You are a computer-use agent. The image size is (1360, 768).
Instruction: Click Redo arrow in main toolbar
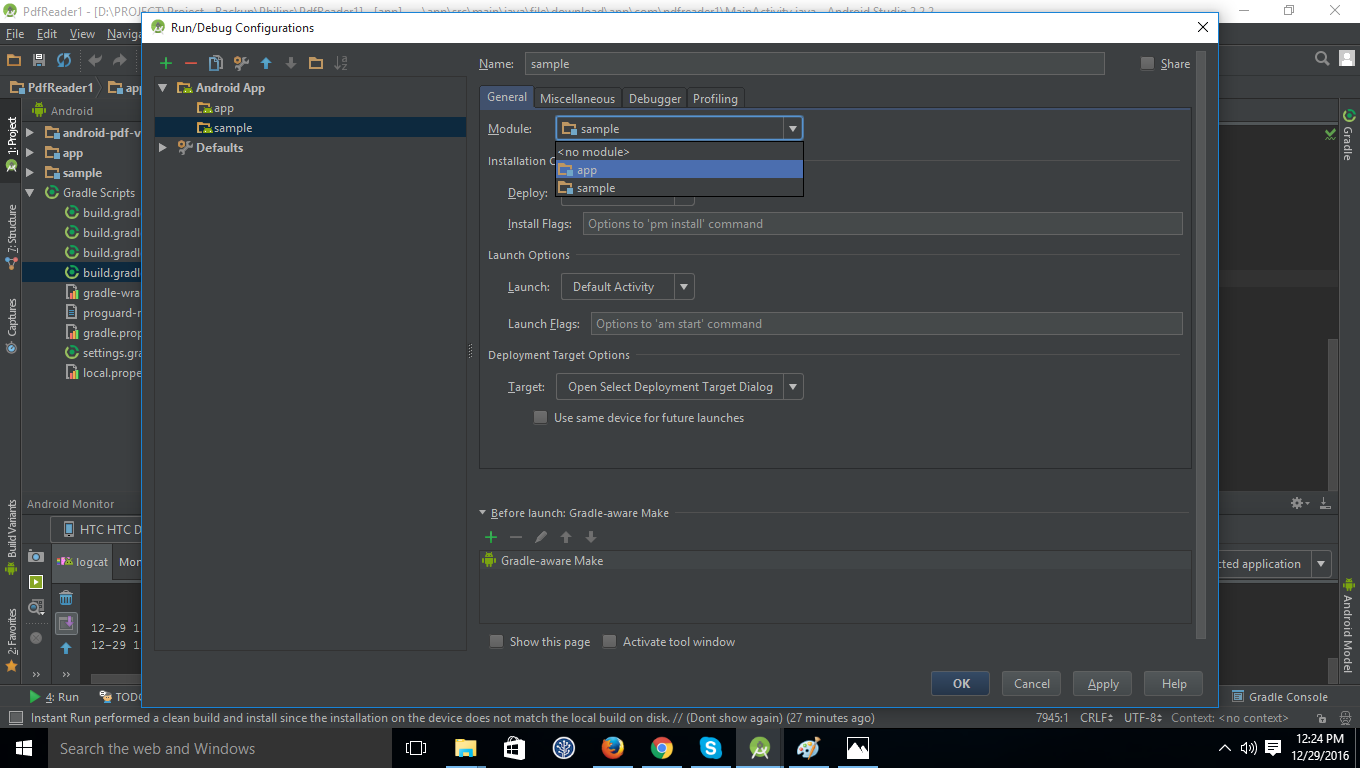coord(120,60)
